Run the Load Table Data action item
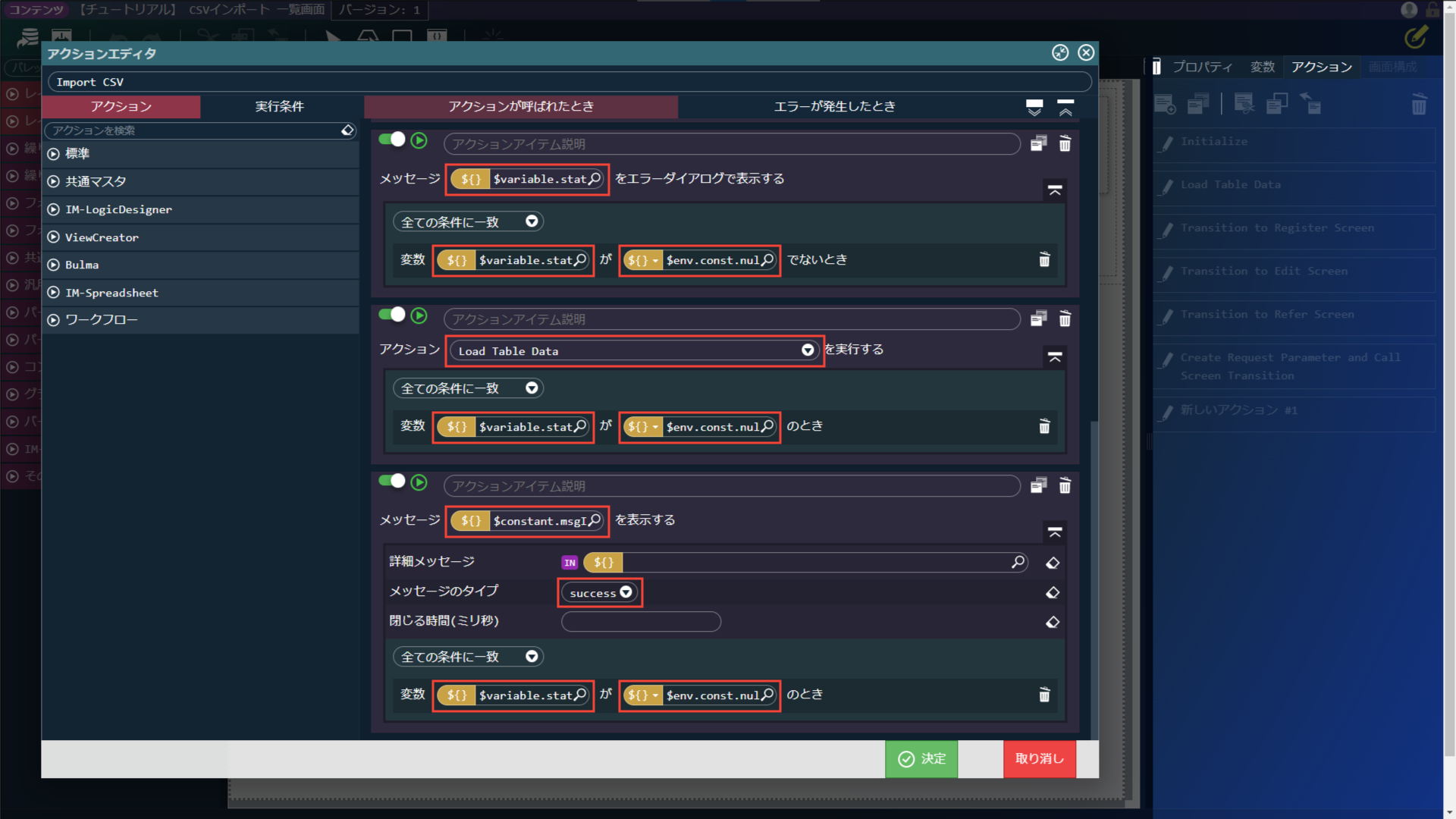Viewport: 1456px width, 819px height. coord(419,315)
